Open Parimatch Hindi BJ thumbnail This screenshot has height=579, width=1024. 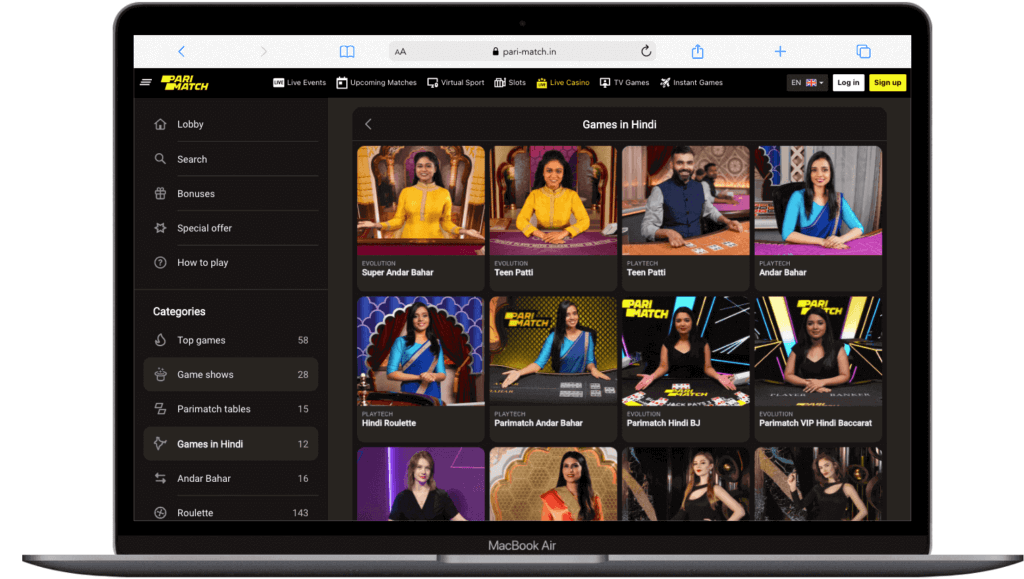pos(686,351)
